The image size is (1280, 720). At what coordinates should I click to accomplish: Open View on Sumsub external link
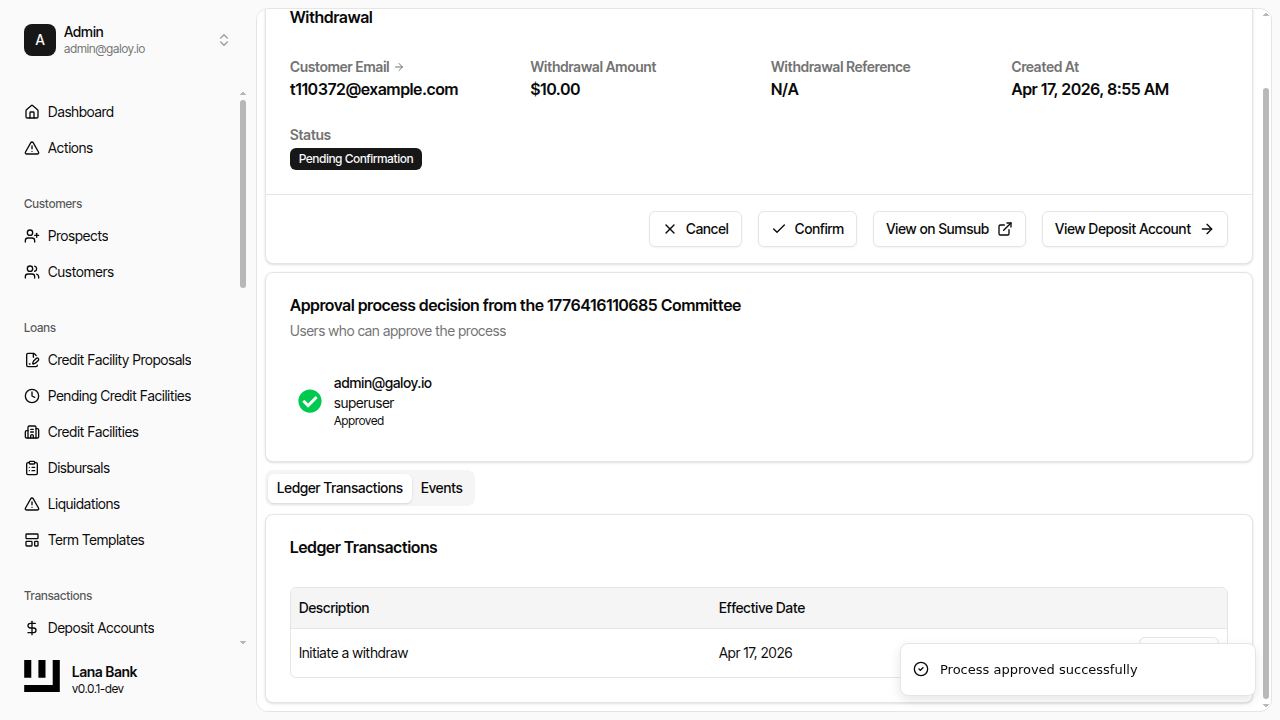[x=948, y=229]
